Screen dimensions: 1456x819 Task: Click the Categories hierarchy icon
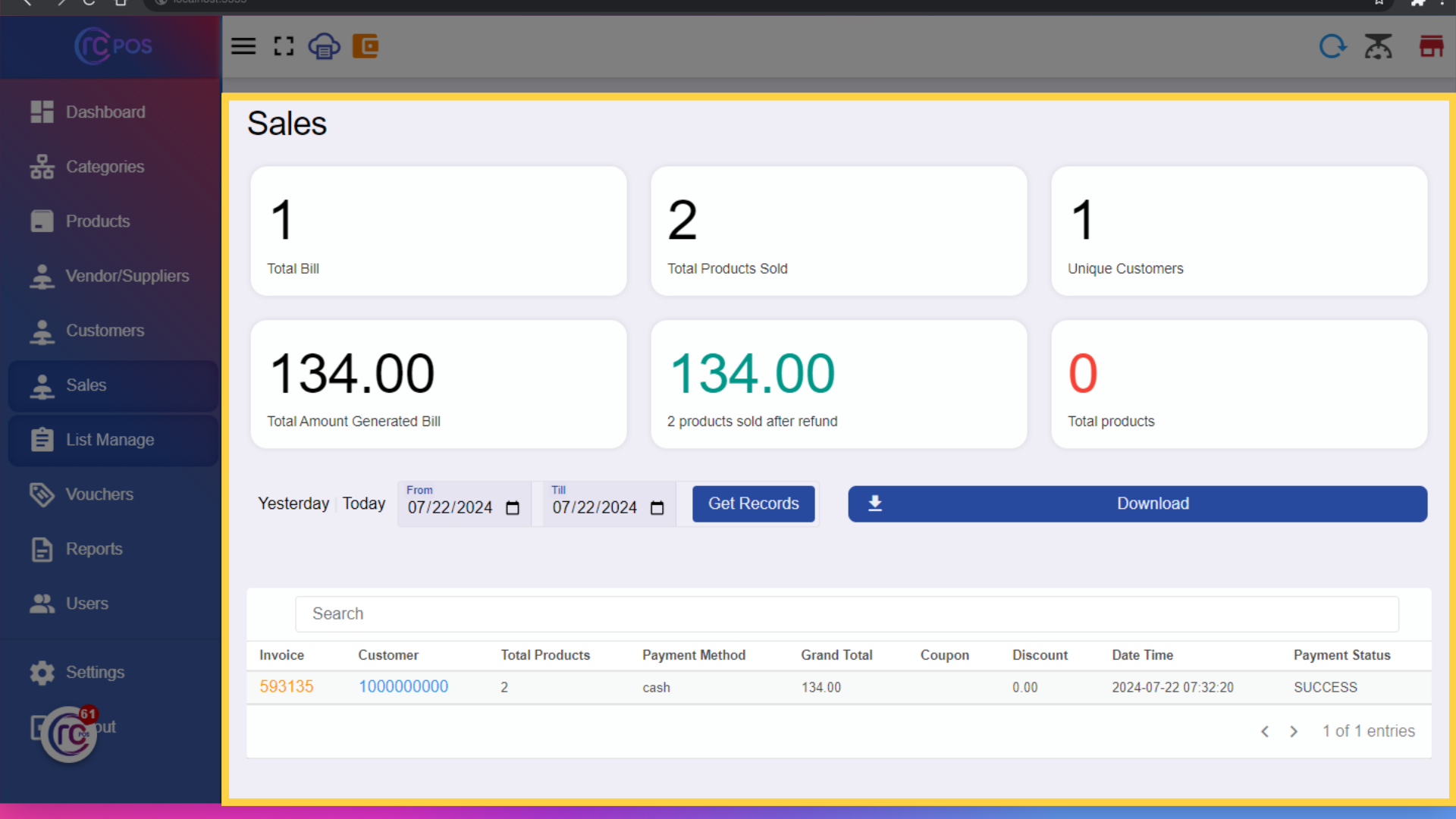point(42,167)
